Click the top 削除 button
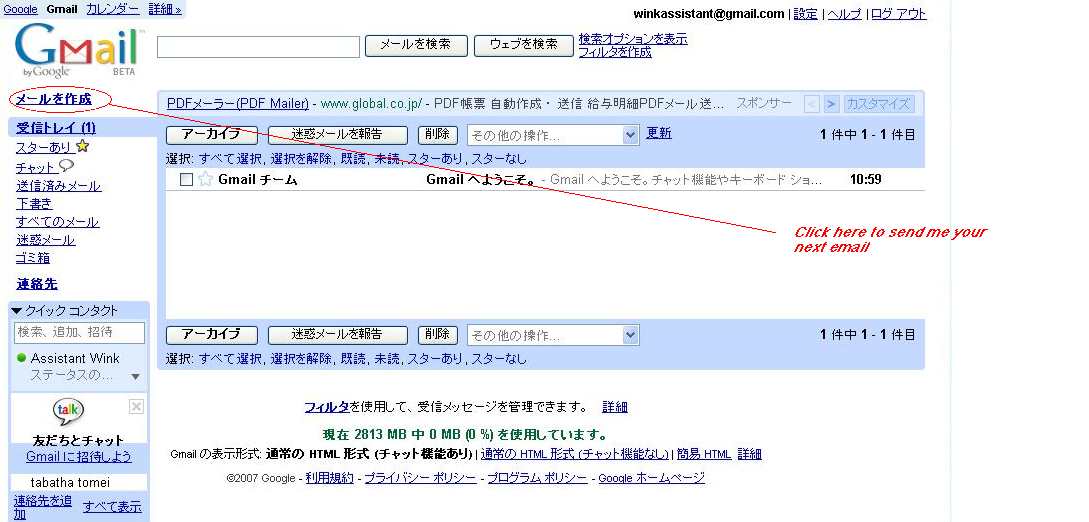1089x522 pixels. [438, 135]
